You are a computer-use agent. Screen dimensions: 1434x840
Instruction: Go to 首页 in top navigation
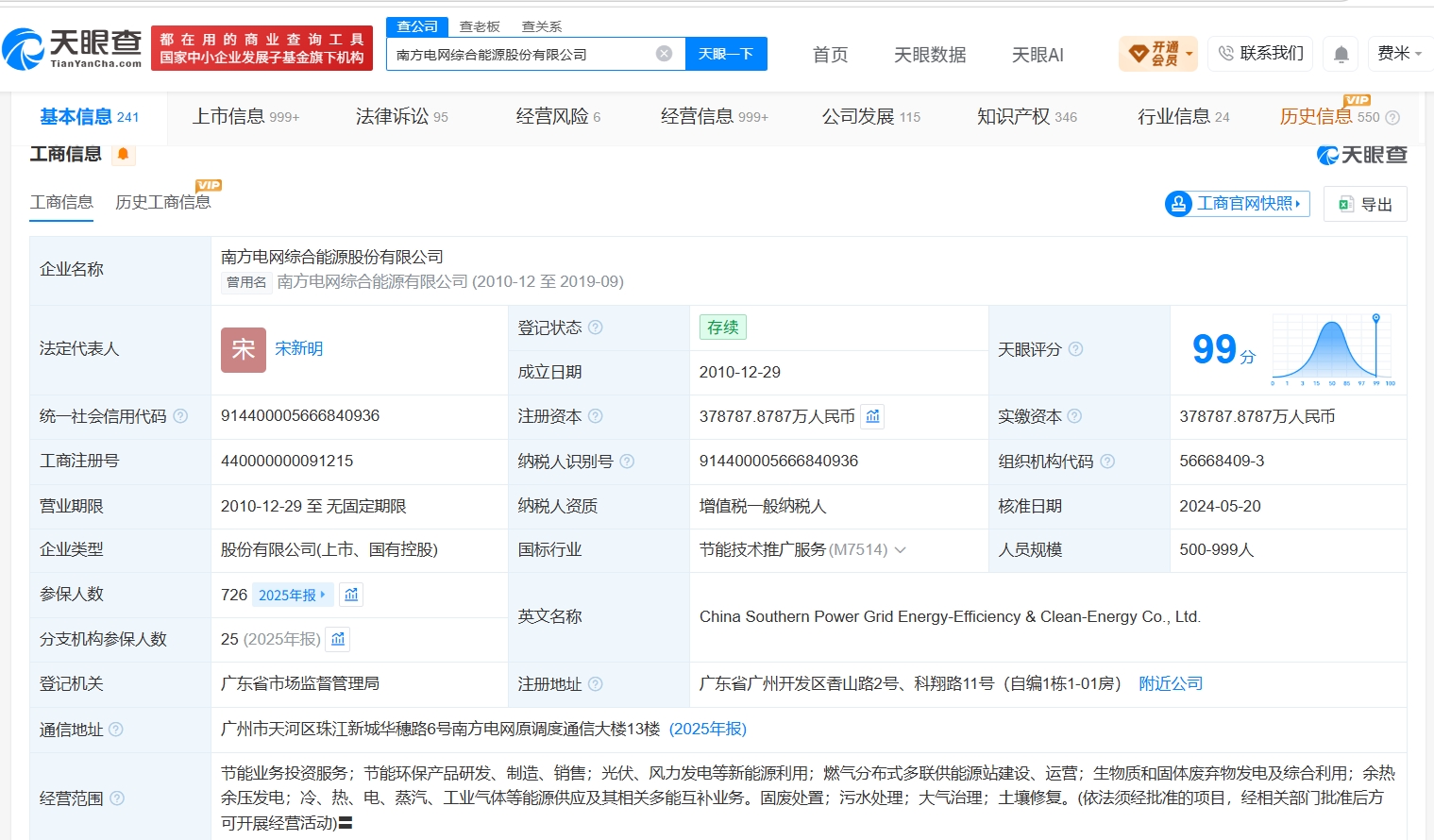tap(831, 55)
